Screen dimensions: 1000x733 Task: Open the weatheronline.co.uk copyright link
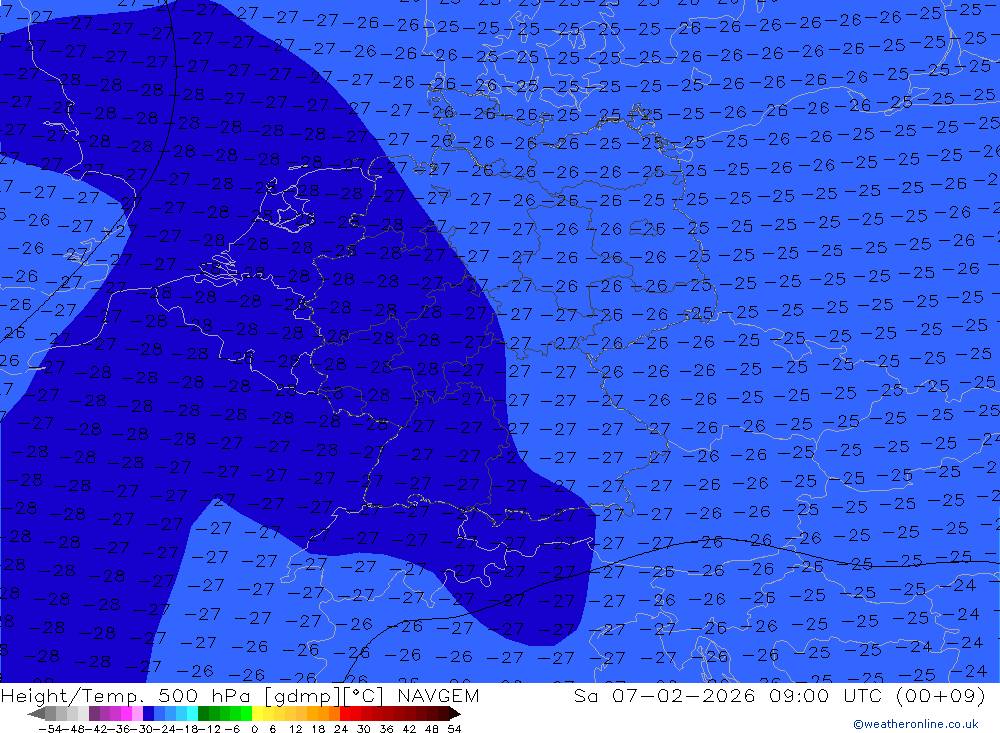click(x=915, y=724)
